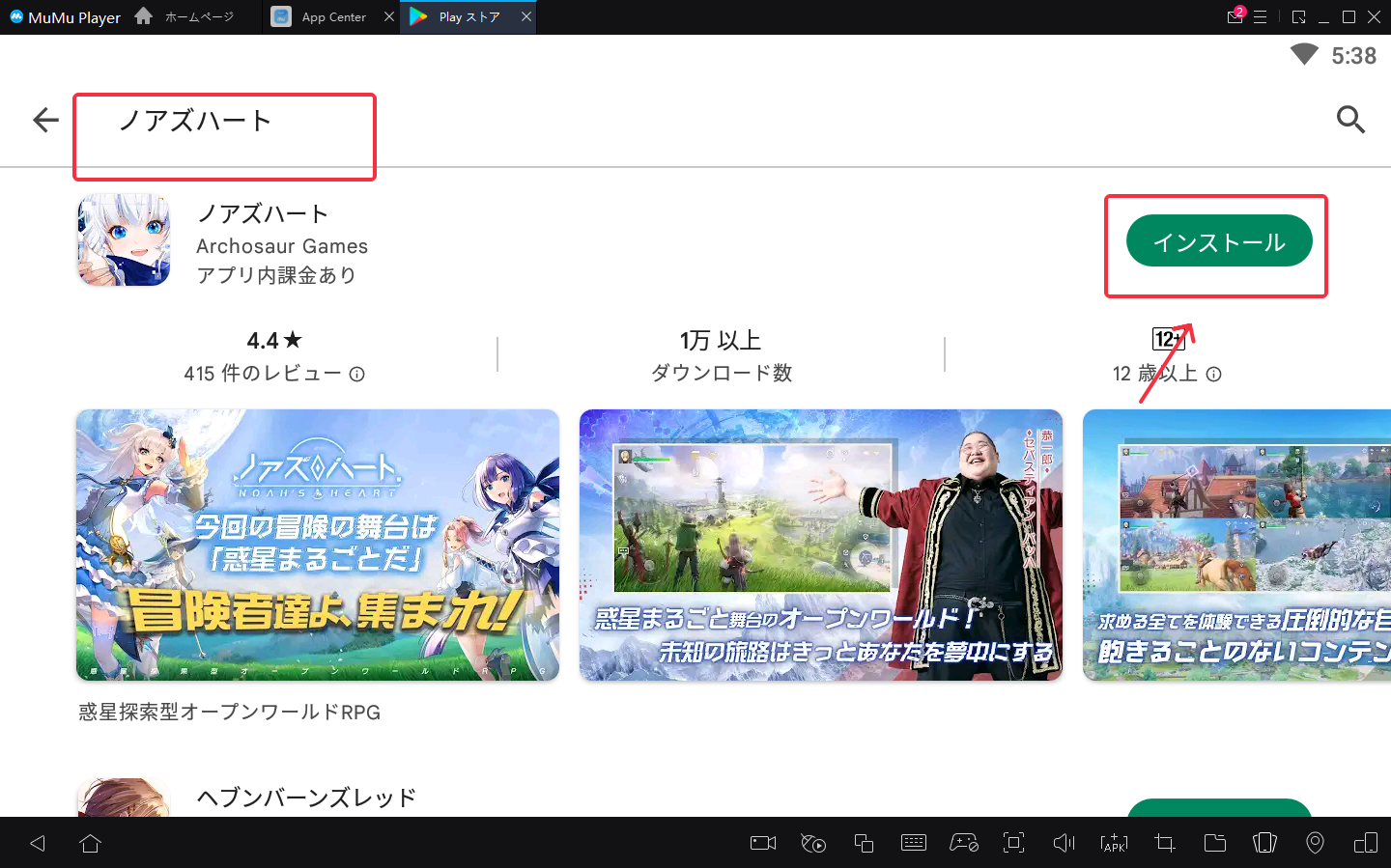Open the ノアズハート app title
Image resolution: width=1391 pixels, height=868 pixels.
click(x=263, y=213)
